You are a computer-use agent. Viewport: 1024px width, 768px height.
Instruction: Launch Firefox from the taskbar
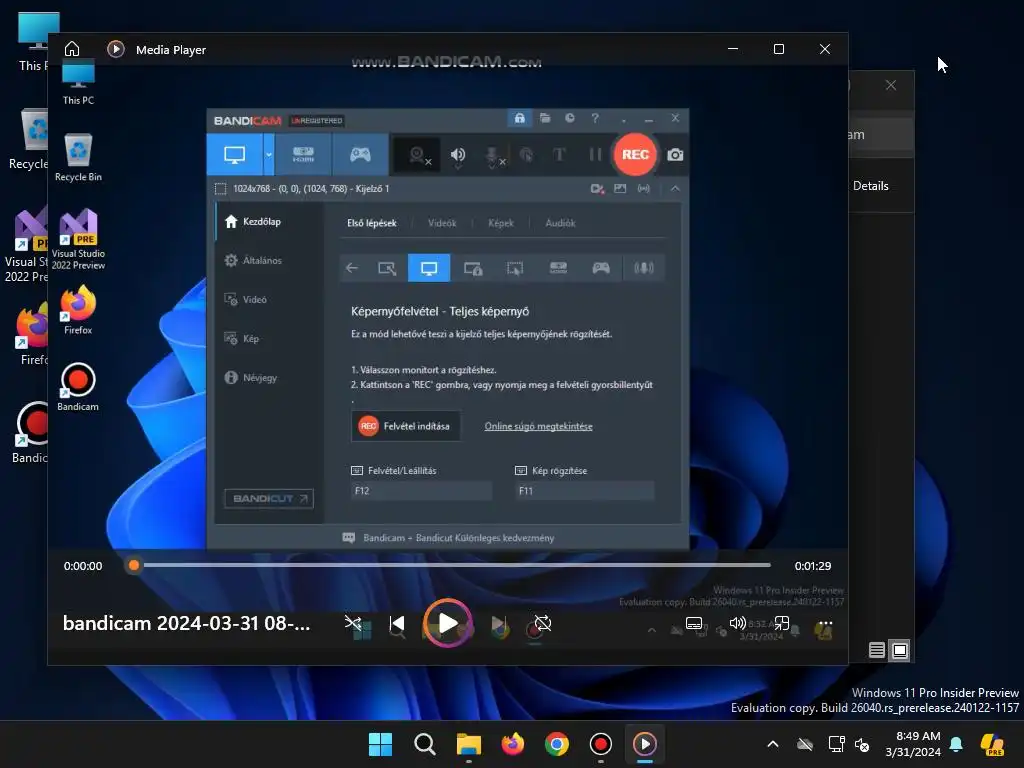(x=513, y=744)
